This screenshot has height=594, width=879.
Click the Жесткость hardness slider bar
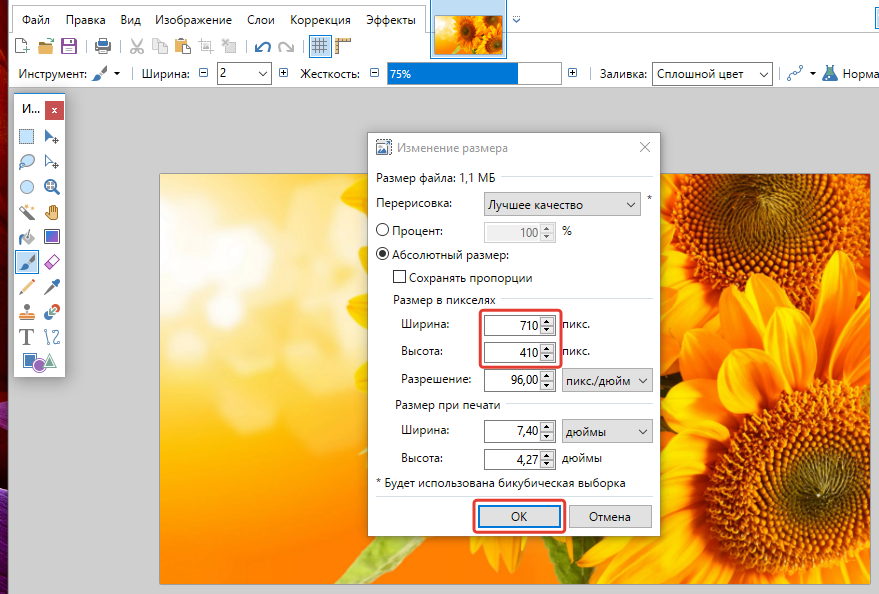474,73
